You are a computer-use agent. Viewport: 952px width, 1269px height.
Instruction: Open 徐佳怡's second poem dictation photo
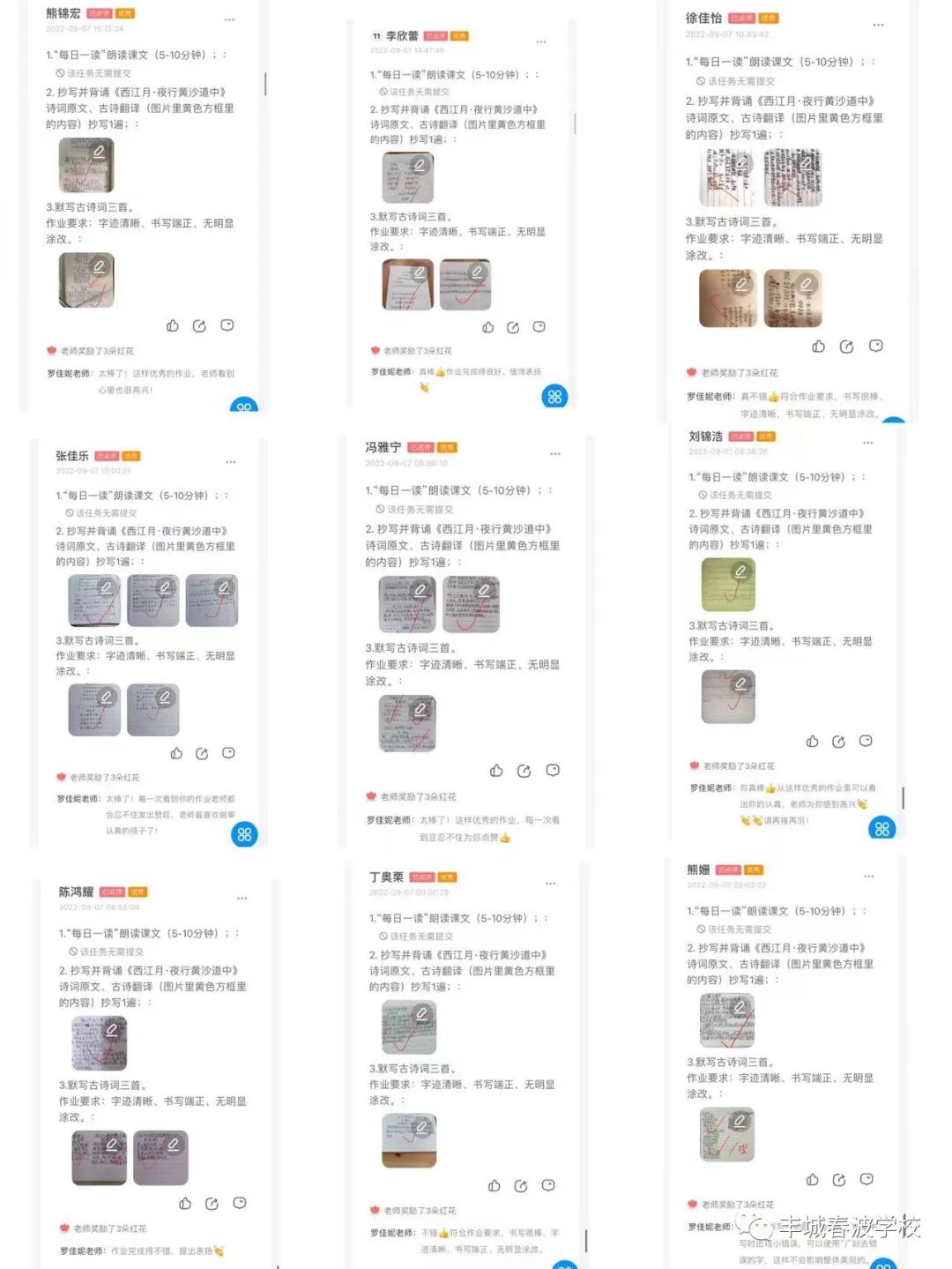tap(792, 298)
